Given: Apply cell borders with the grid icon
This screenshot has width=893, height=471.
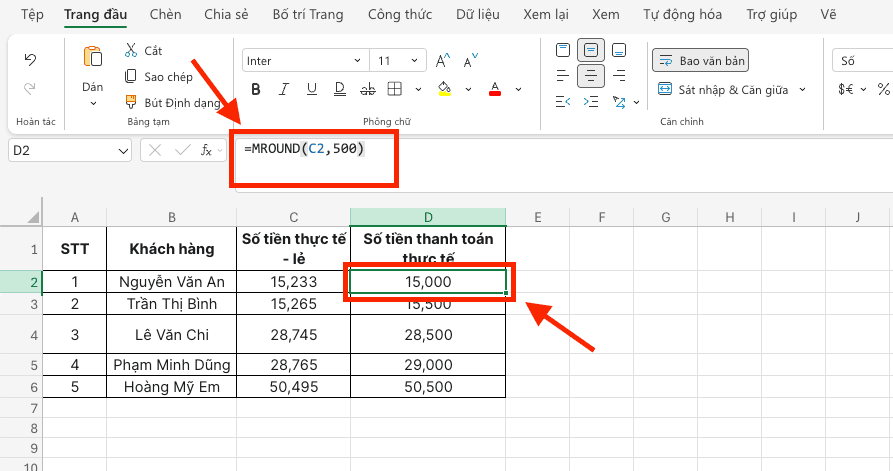Looking at the screenshot, I should point(395,89).
